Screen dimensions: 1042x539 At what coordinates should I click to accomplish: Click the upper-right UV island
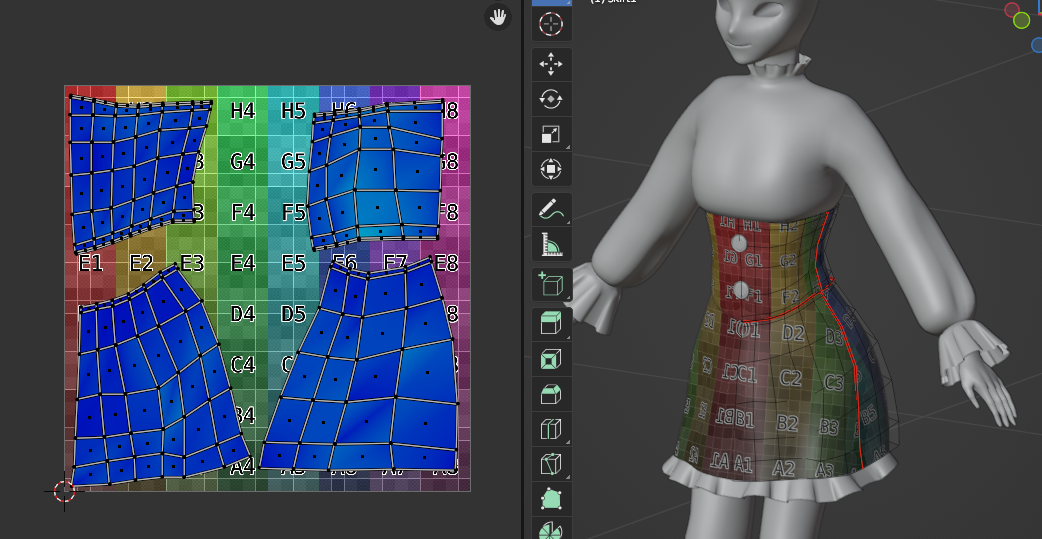[375, 174]
